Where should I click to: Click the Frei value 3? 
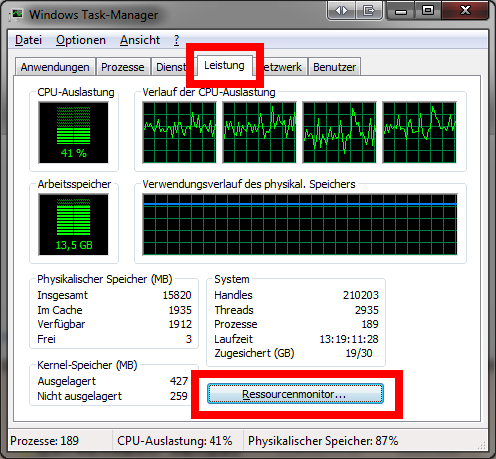point(189,339)
